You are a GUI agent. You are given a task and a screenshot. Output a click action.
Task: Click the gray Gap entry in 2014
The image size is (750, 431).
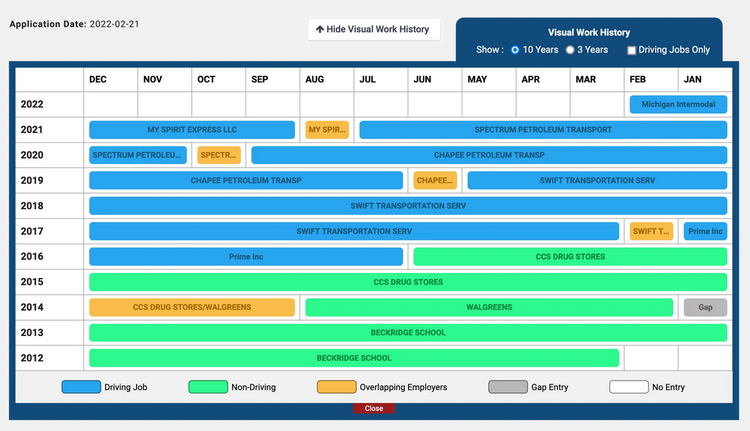click(705, 307)
